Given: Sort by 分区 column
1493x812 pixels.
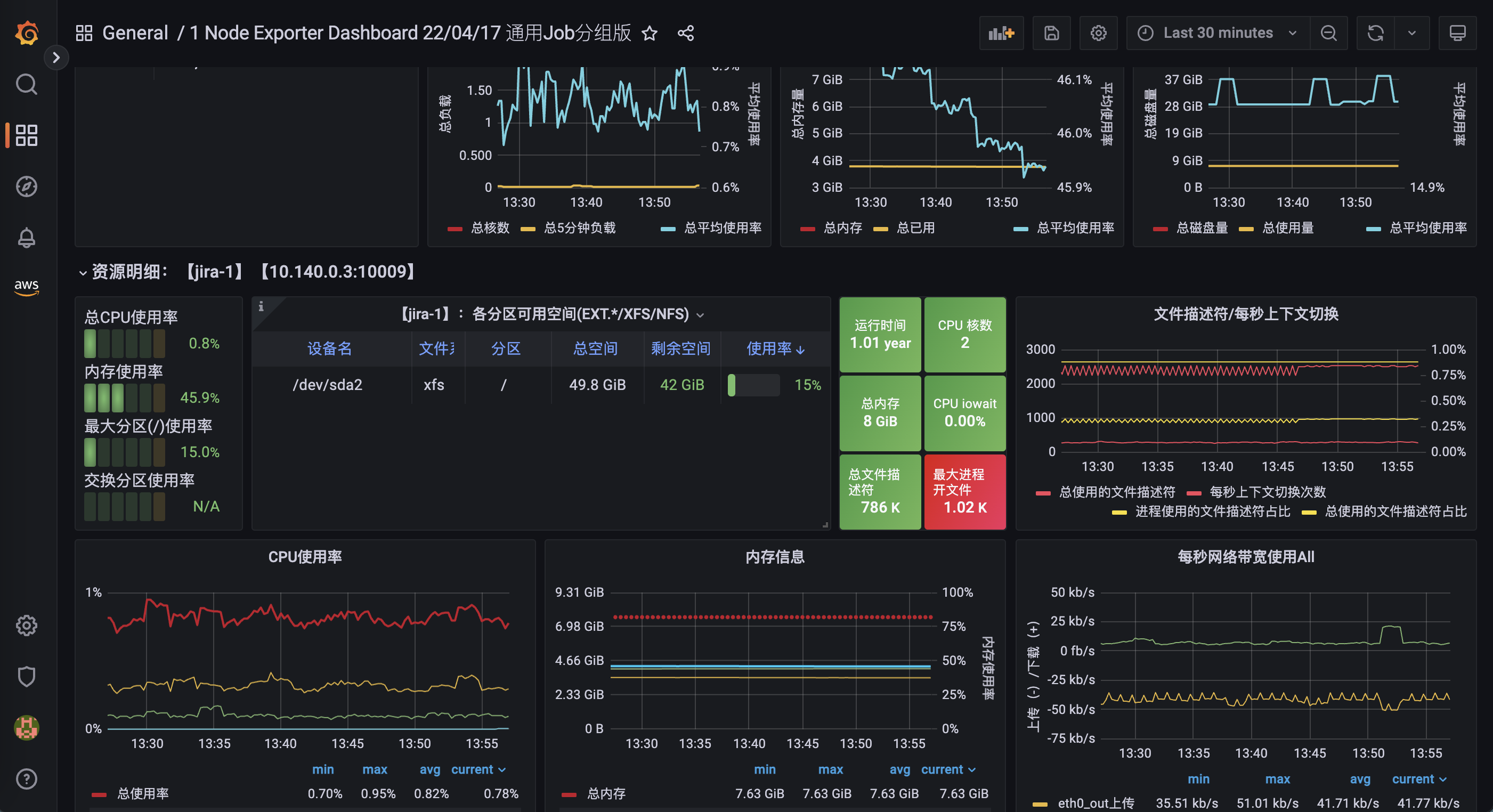Looking at the screenshot, I should coord(506,348).
